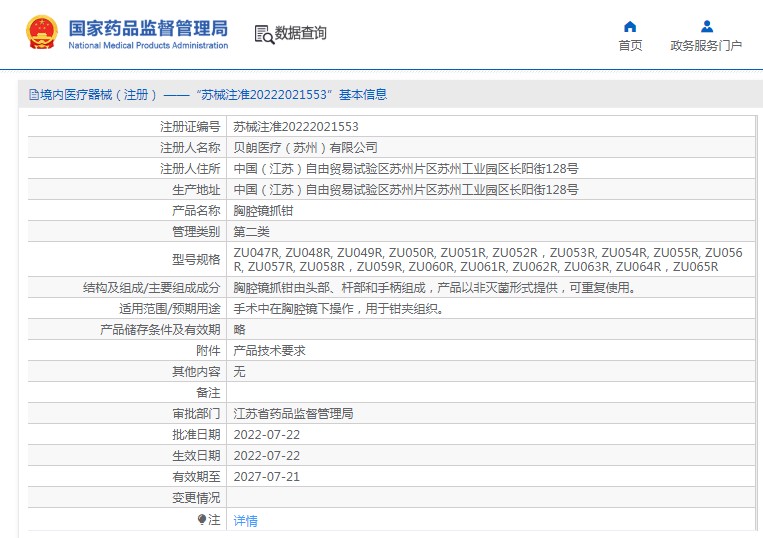Click National Medical Products Administration subtitle
The width and height of the screenshot is (763, 538).
148,45
